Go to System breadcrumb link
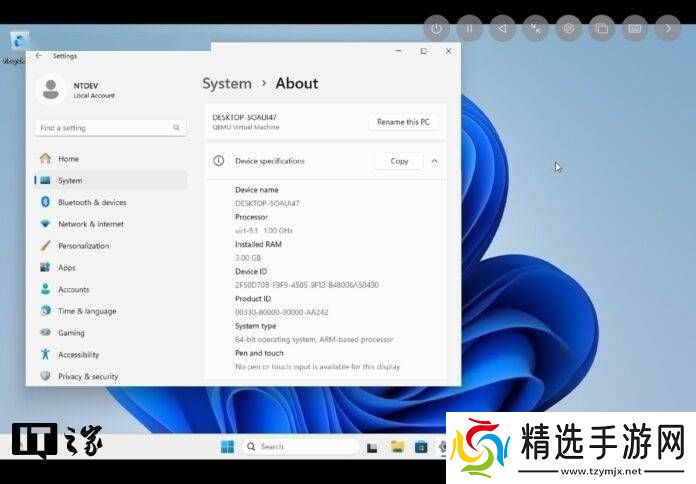 click(x=227, y=84)
